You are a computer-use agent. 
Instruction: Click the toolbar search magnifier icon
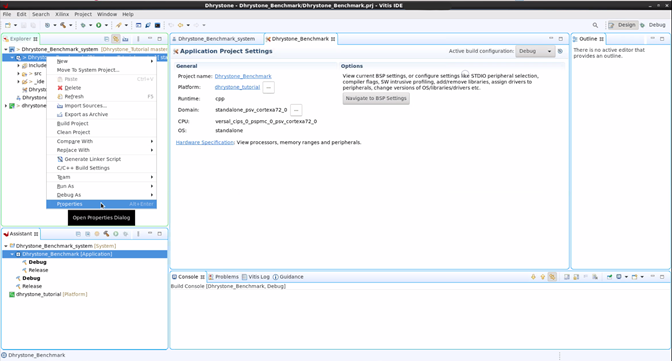[x=595, y=25]
